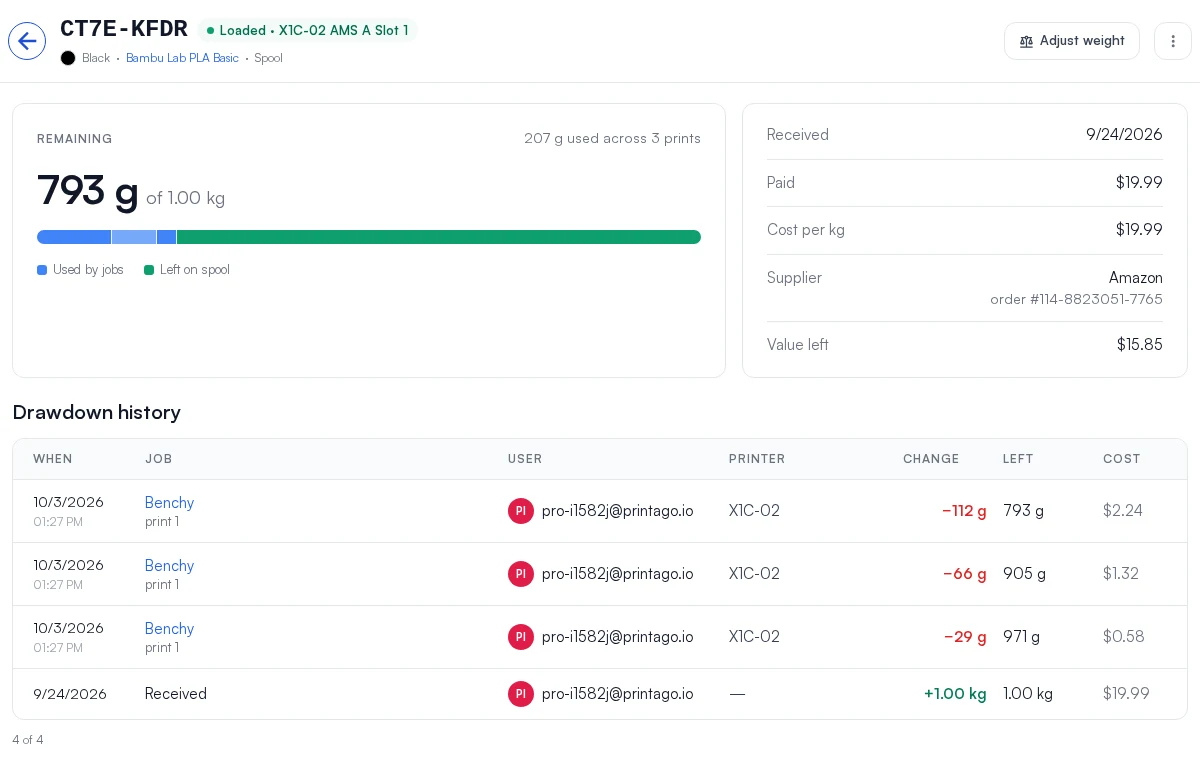
Task: Select the spool ID CT7E-KFDR title
Action: coord(124,29)
